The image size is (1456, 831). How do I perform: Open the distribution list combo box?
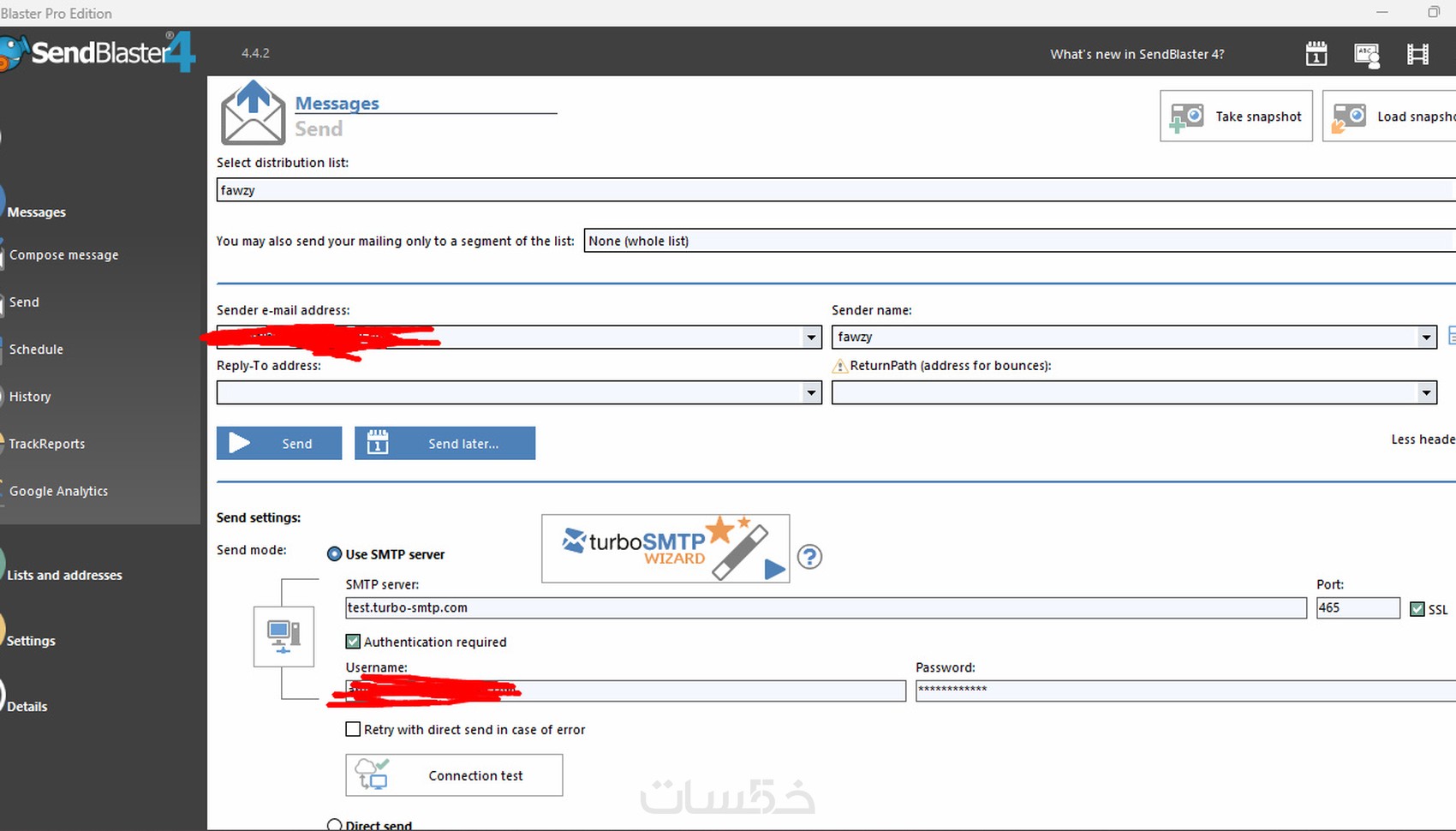click(836, 190)
